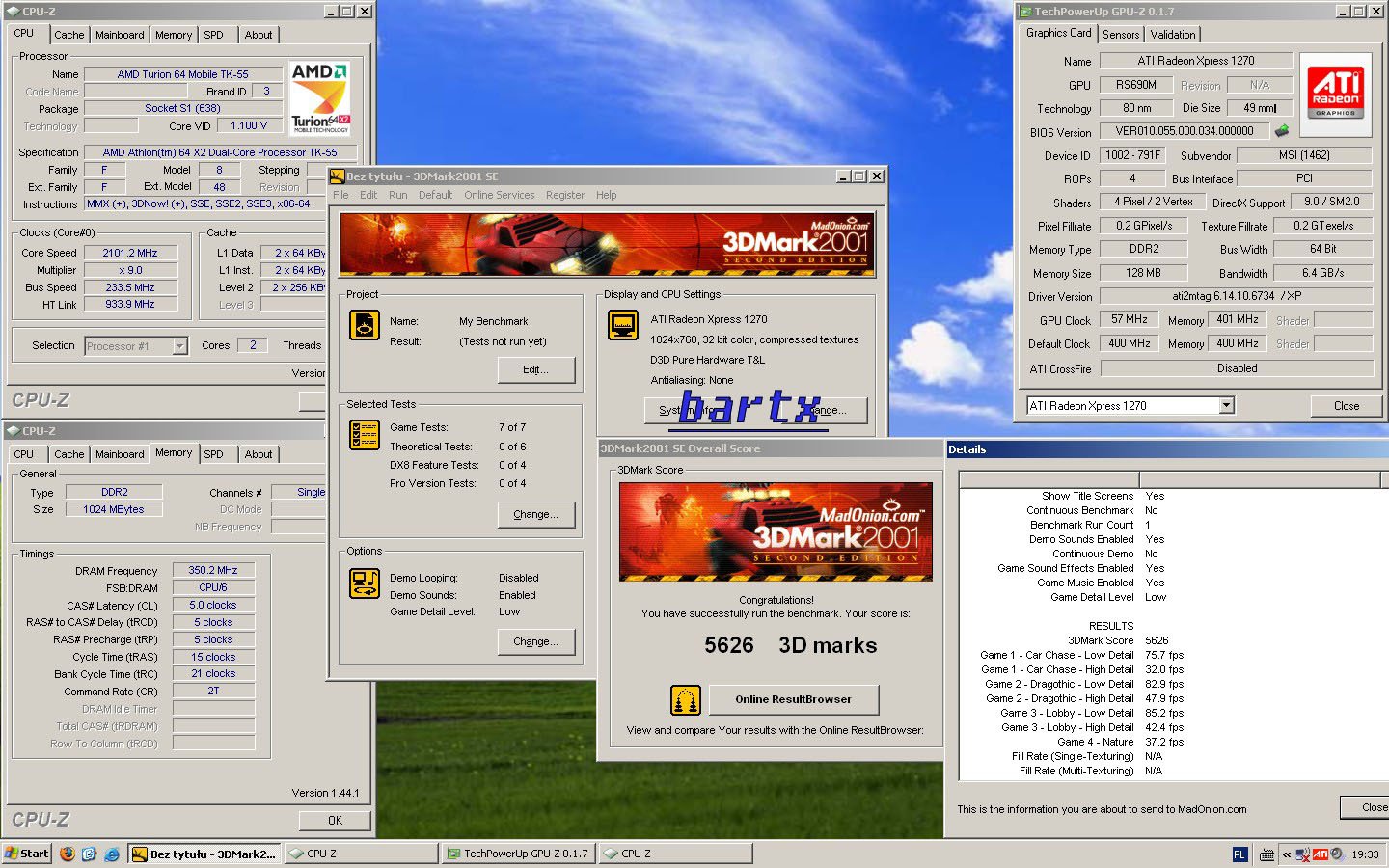This screenshot has width=1389, height=868.
Task: Click the PL language indicator in the taskbar
Action: click(x=1239, y=854)
